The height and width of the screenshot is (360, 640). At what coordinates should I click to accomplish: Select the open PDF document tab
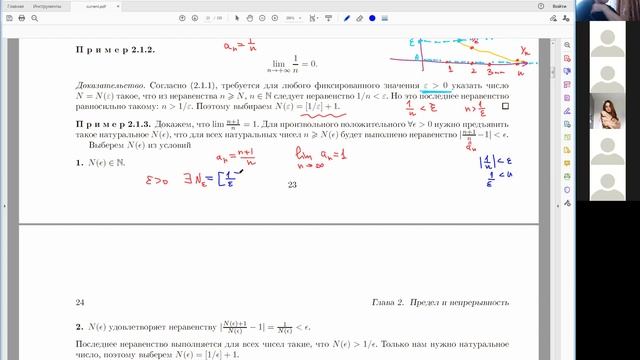click(x=96, y=7)
